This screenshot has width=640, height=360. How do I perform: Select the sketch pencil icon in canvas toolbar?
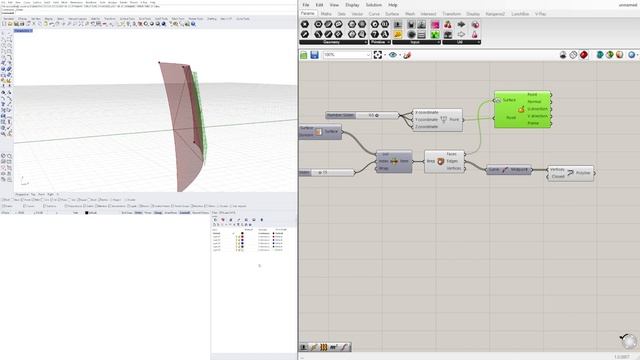click(407, 55)
